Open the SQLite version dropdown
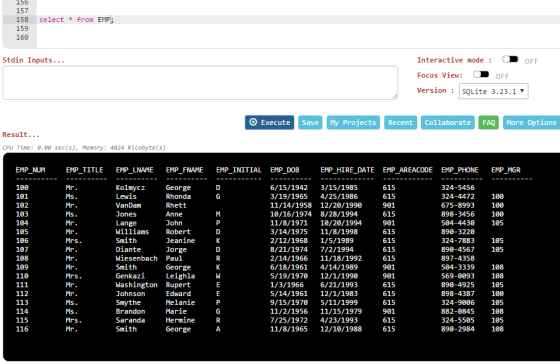The image size is (560, 363). (493, 91)
